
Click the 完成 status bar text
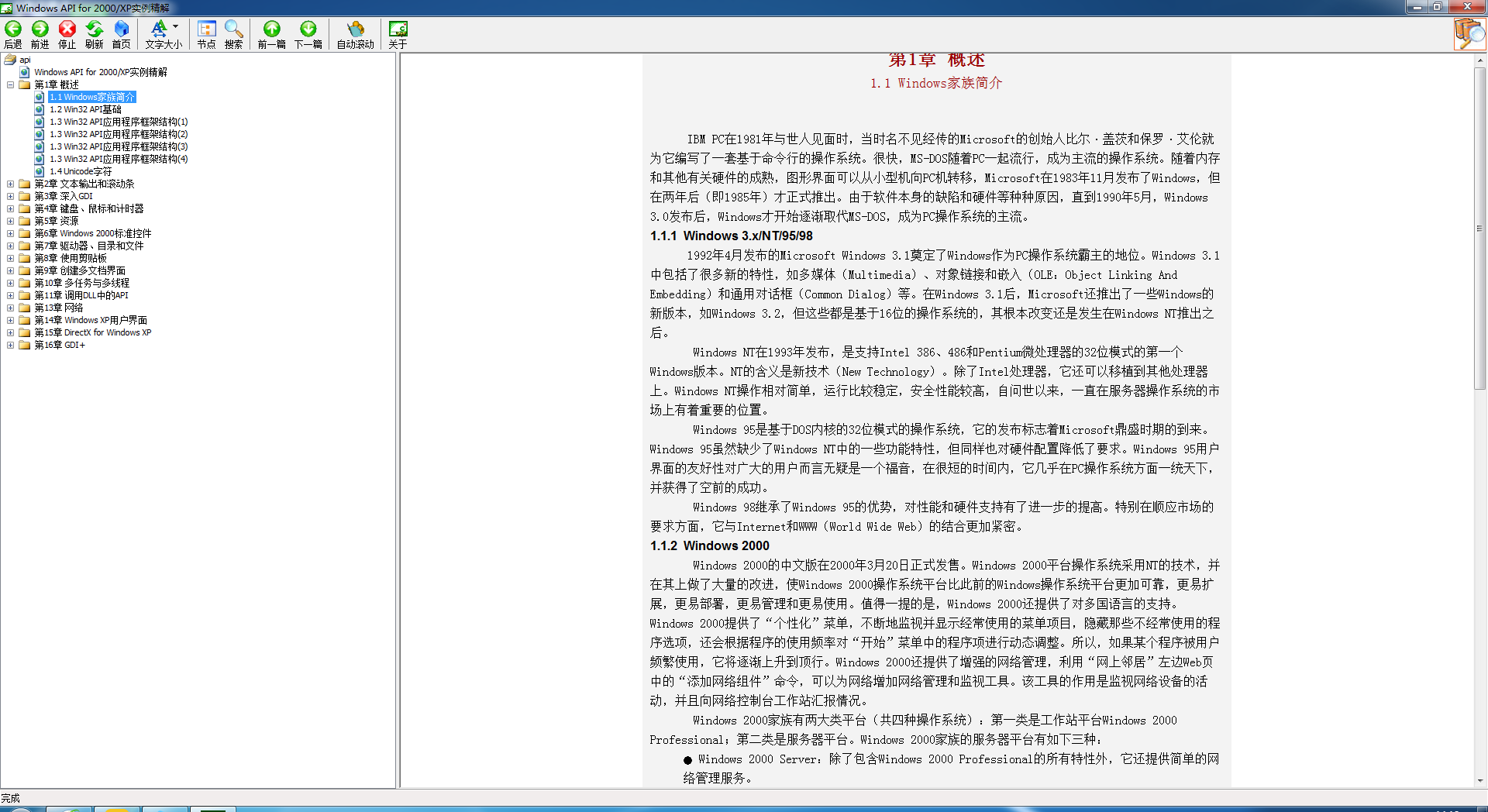pyautogui.click(x=11, y=798)
